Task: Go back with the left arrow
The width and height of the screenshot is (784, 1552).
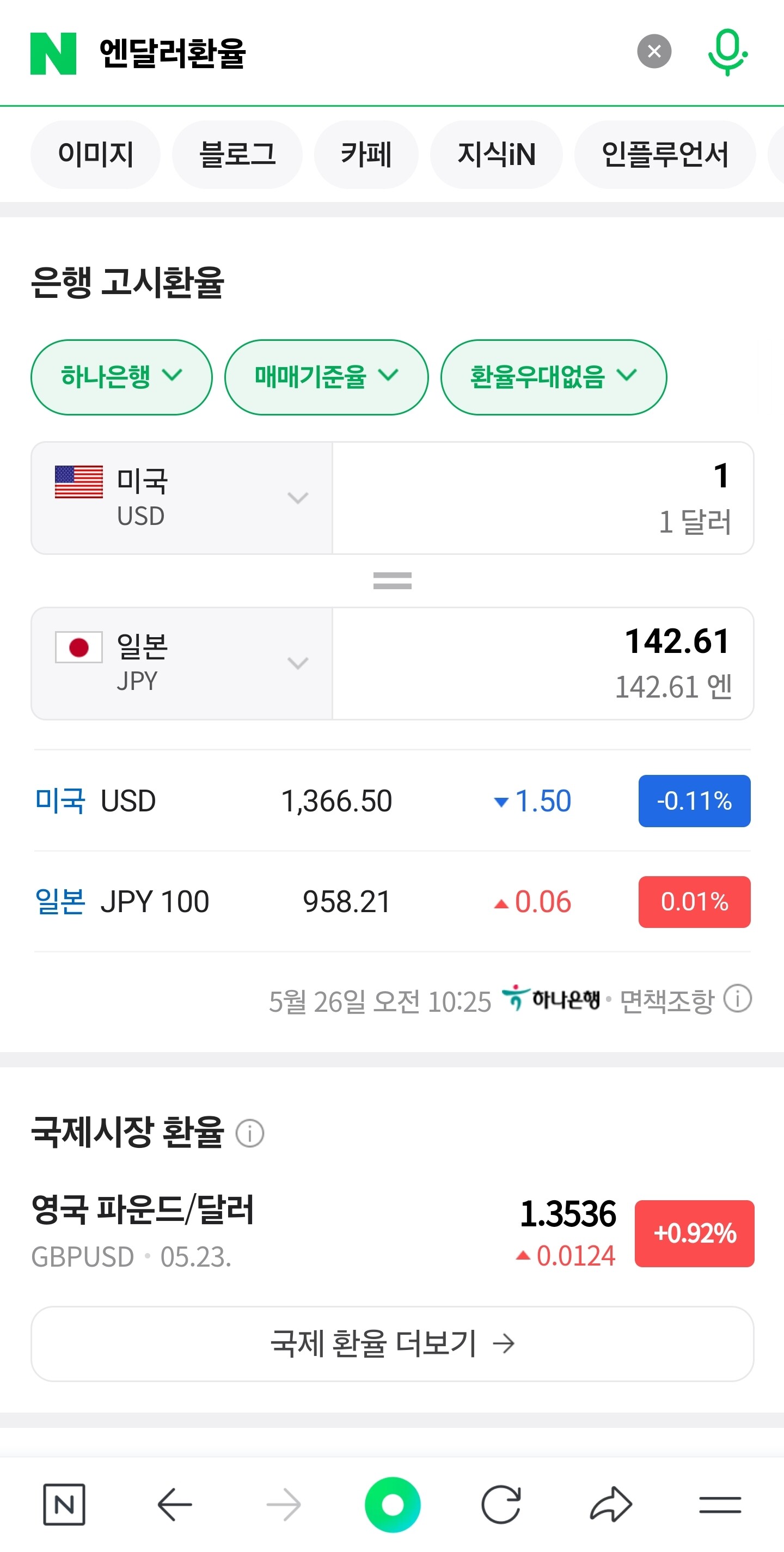Action: point(175,1505)
